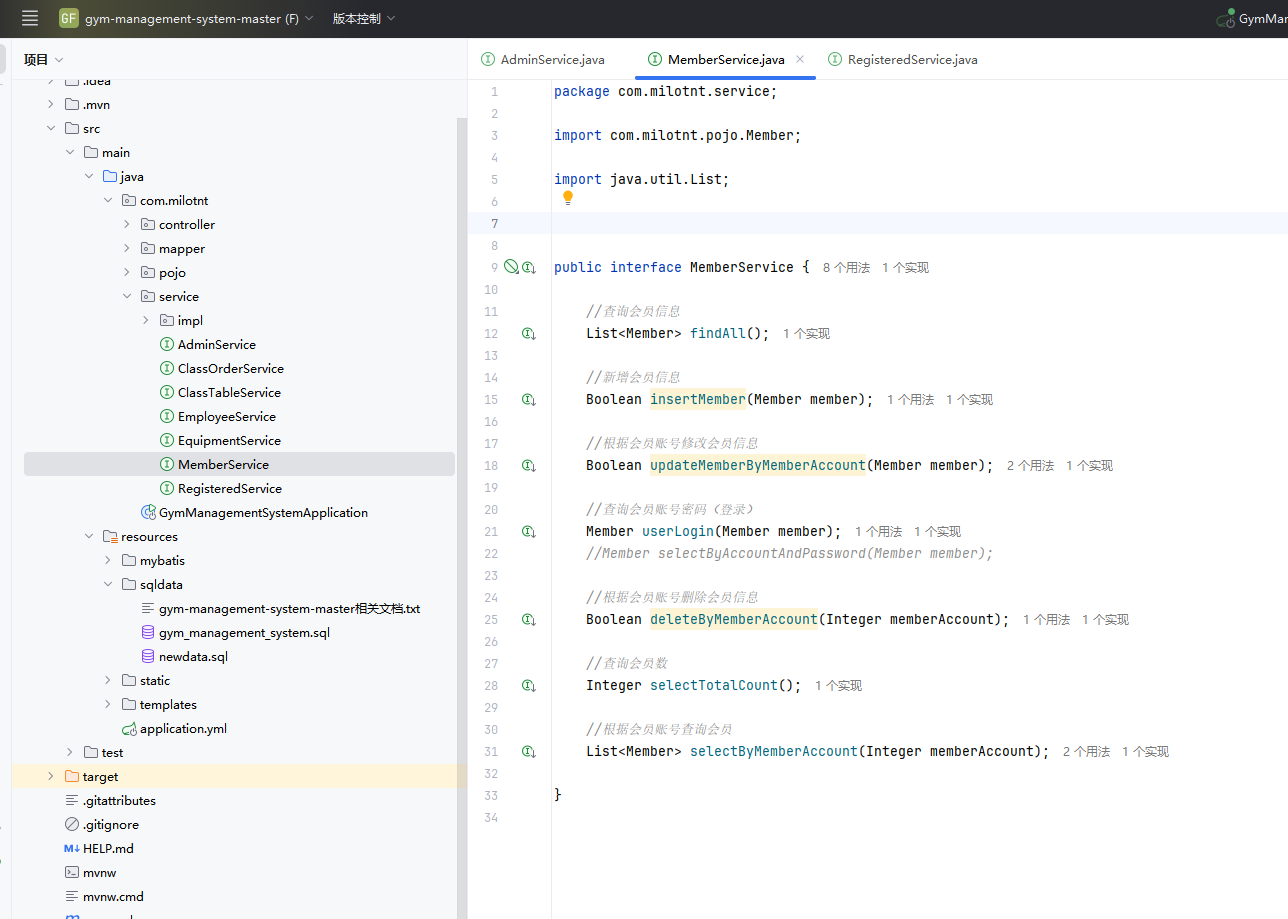
Task: Collapse the src folder
Action: coord(51,128)
